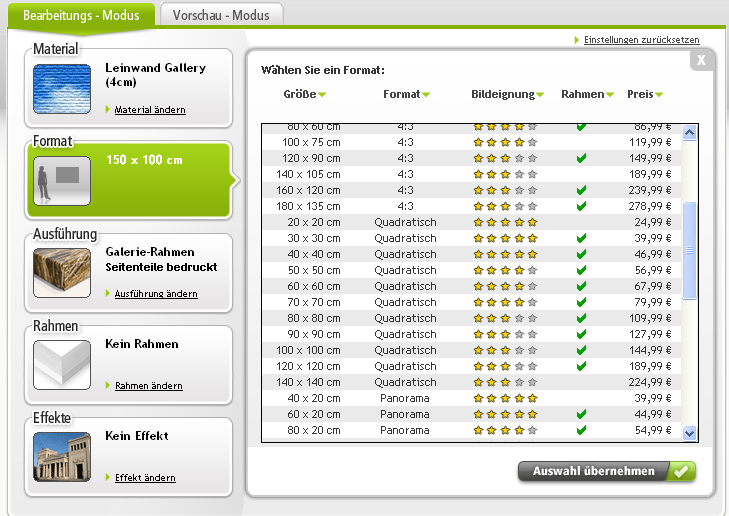Click the Format size silhouette icon

click(61, 180)
